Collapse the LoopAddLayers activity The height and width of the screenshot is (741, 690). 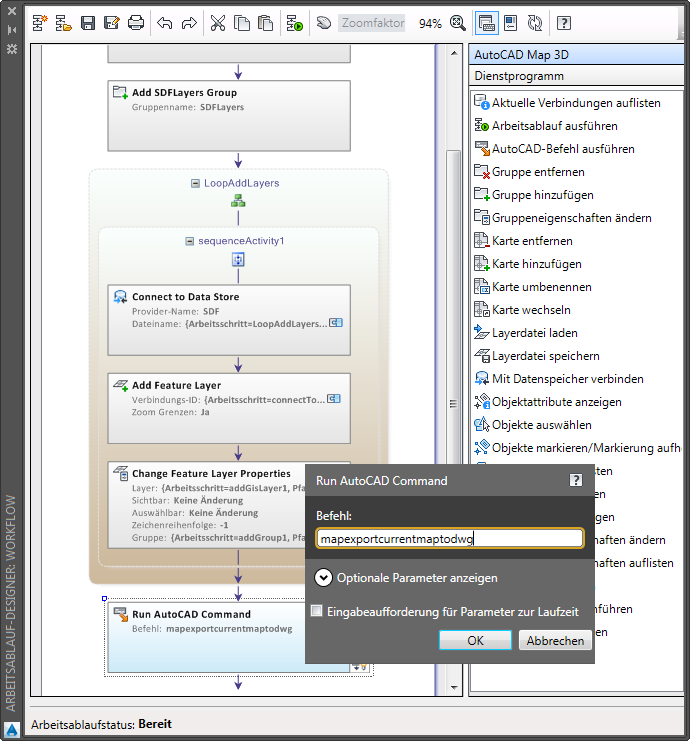click(195, 183)
